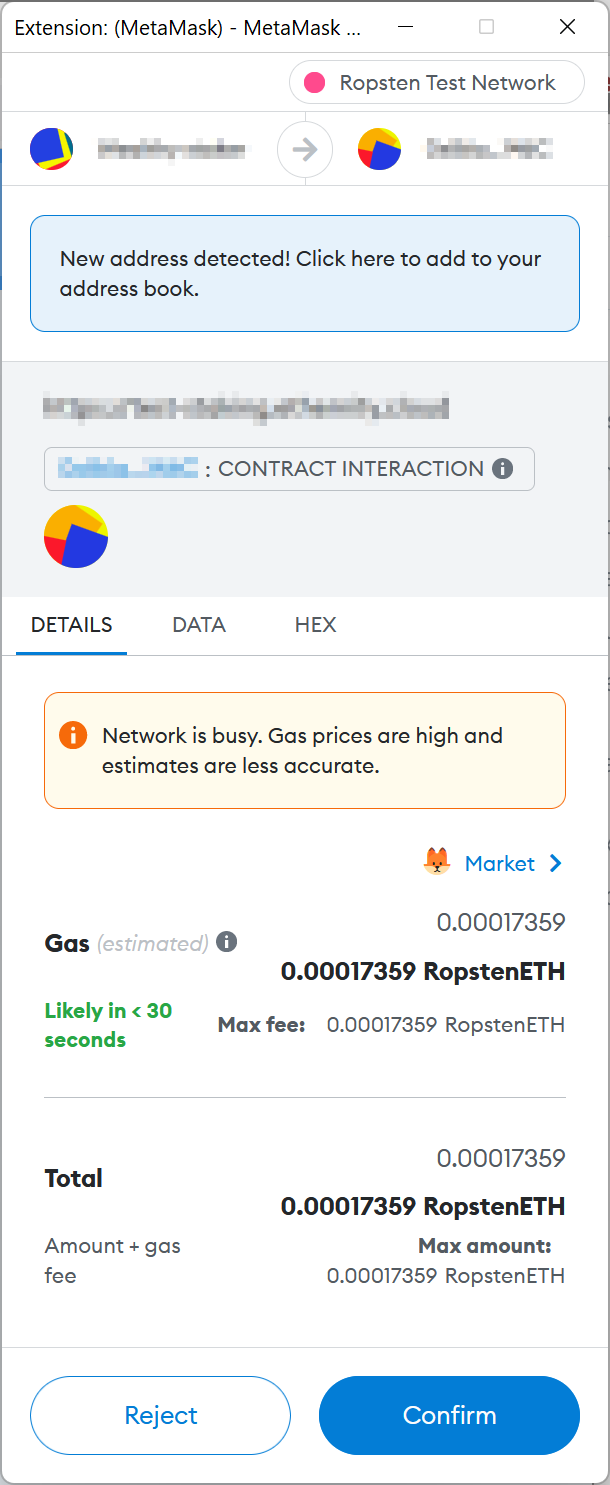Click the sender account avatar icon
The height and width of the screenshot is (1485, 610).
51,150
